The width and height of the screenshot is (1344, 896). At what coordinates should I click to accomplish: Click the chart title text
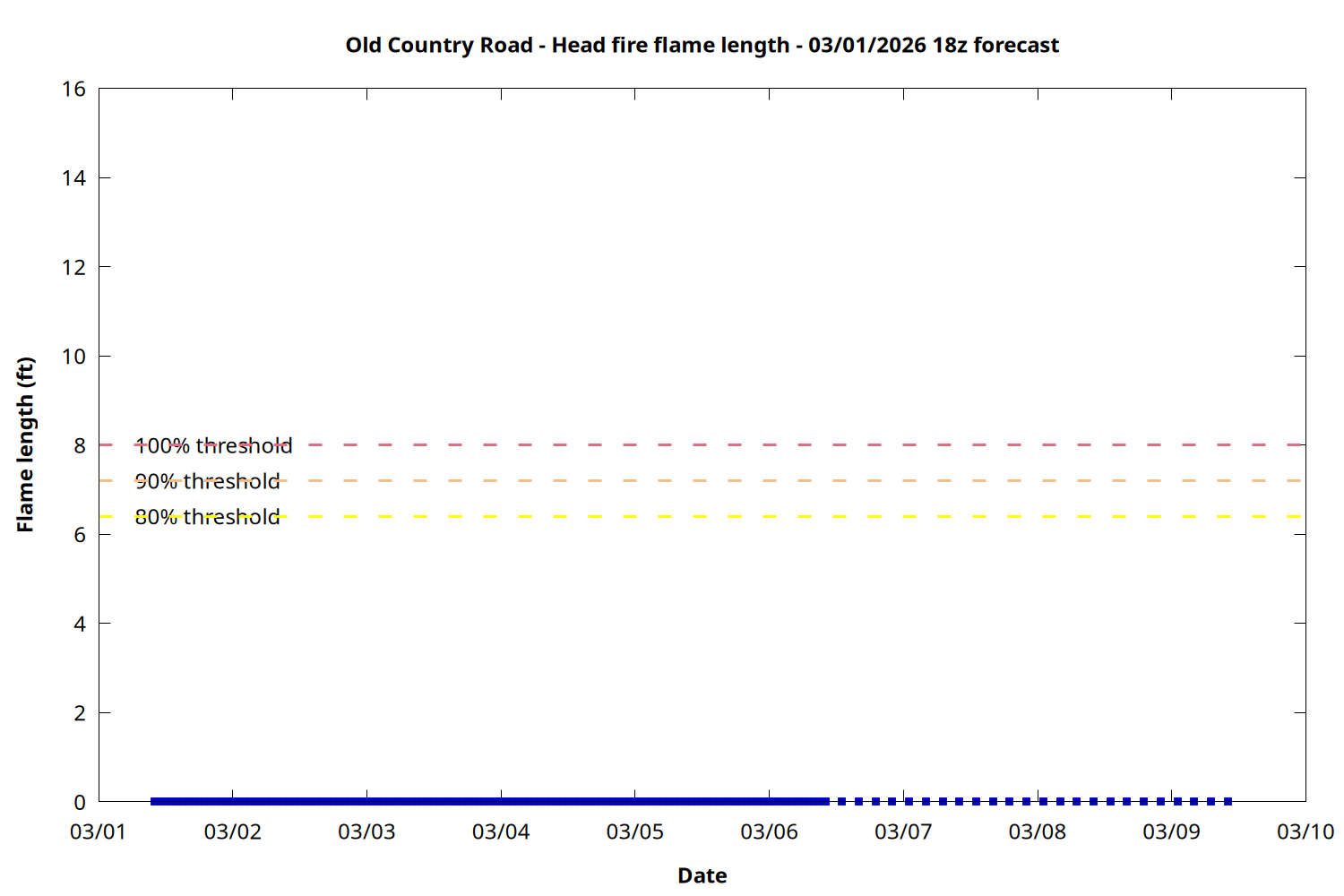702,45
